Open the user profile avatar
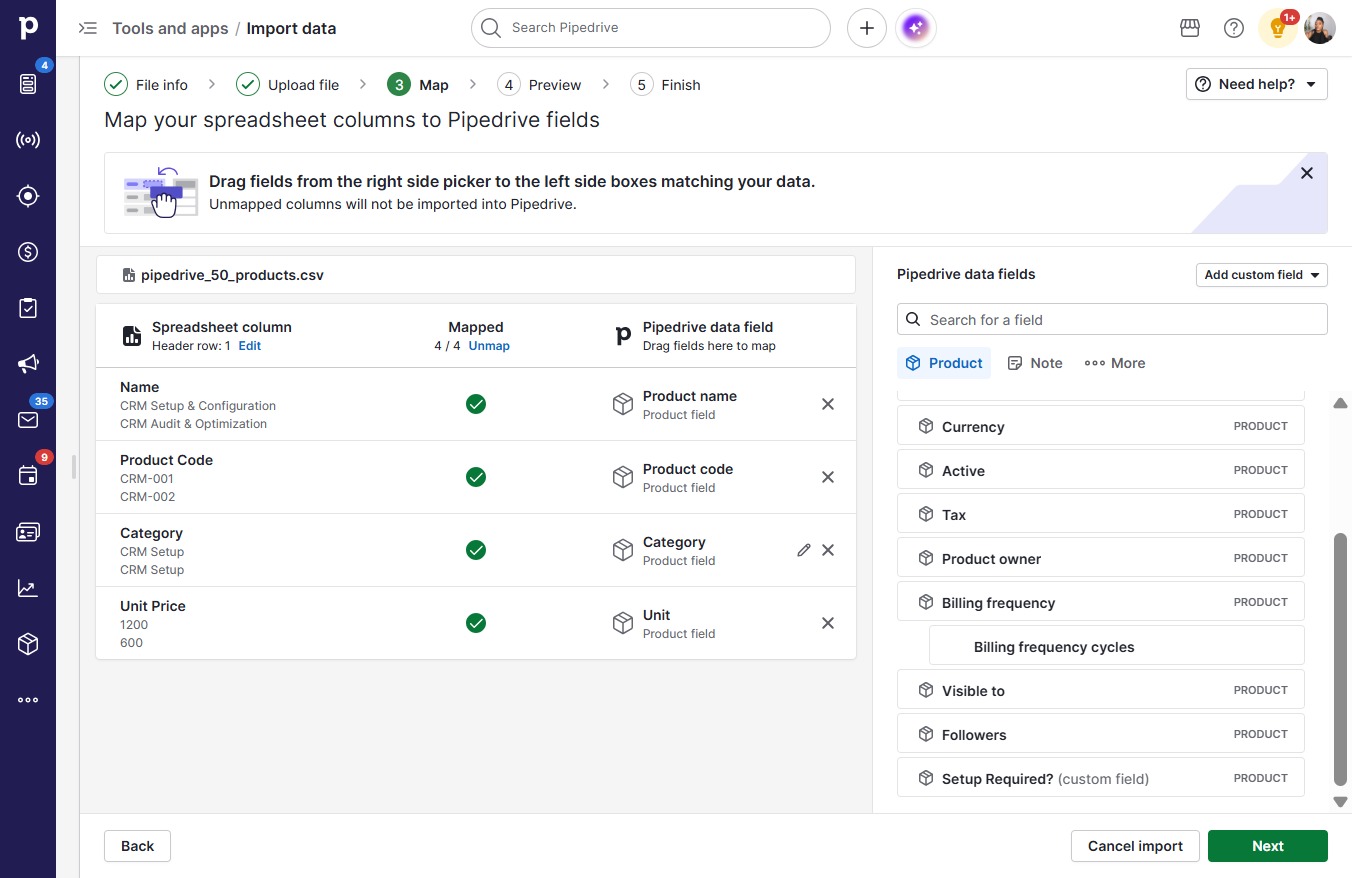Viewport: 1352px width, 878px height. pos(1320,28)
